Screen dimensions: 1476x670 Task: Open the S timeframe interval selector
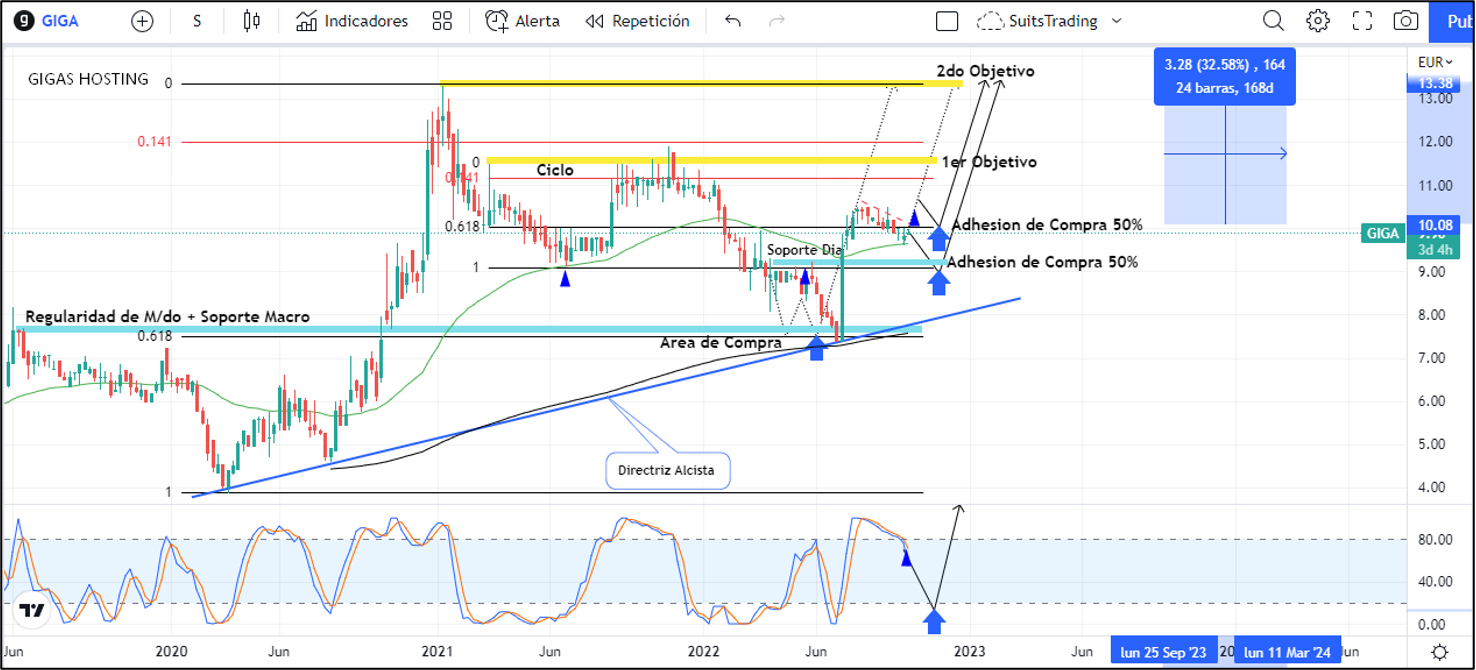197,21
